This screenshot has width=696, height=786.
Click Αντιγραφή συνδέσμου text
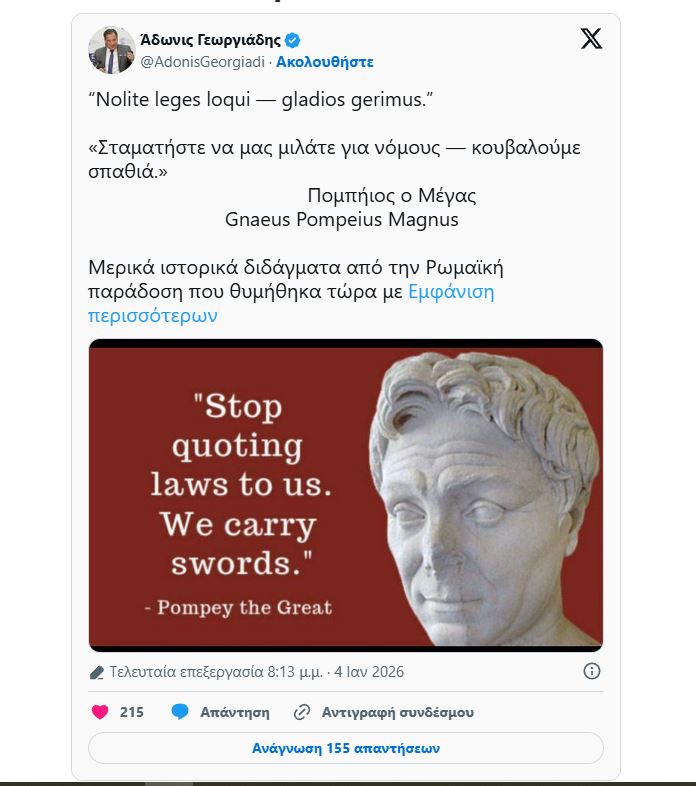click(x=398, y=712)
